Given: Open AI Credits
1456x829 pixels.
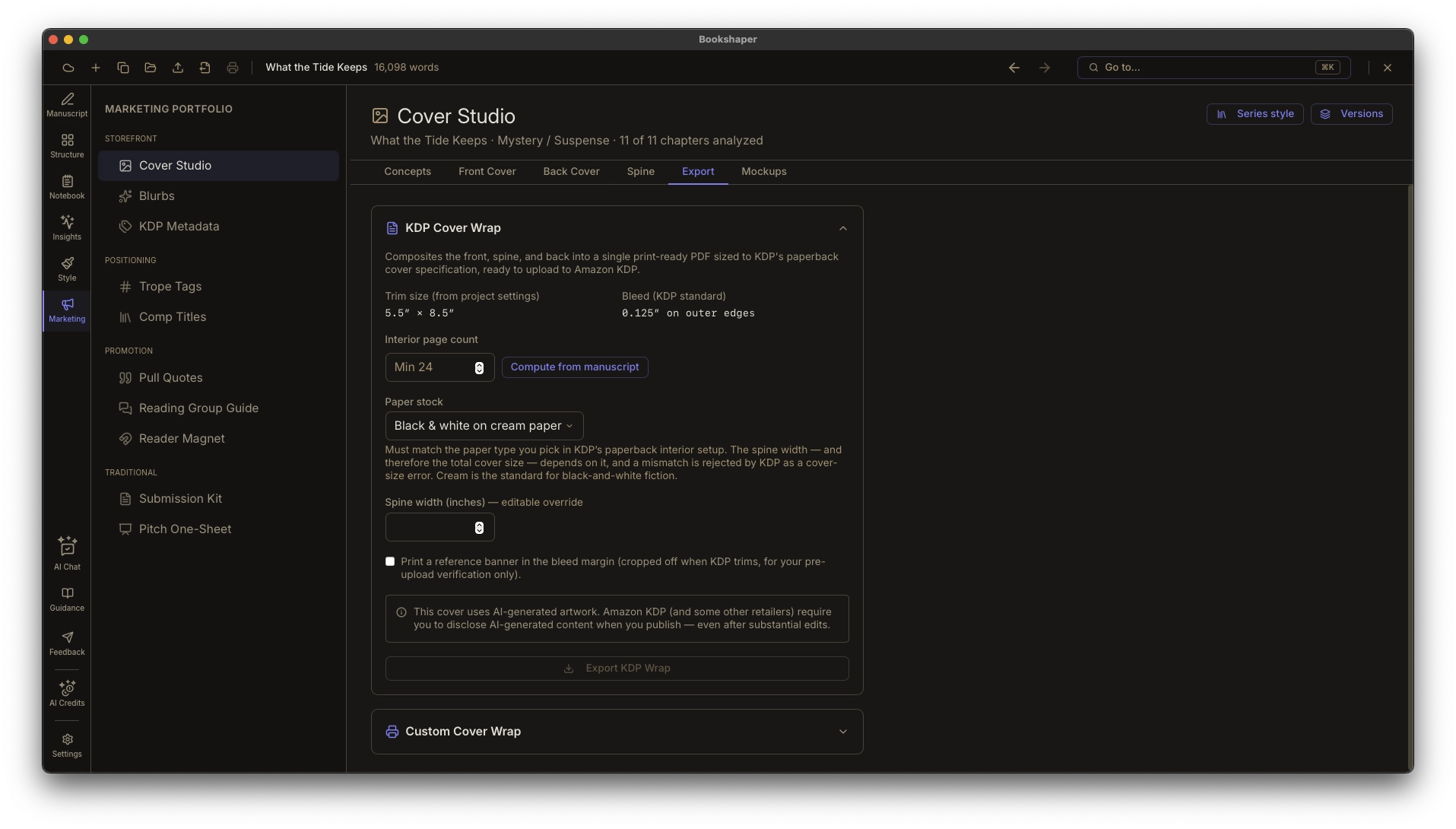Looking at the screenshot, I should click(67, 694).
